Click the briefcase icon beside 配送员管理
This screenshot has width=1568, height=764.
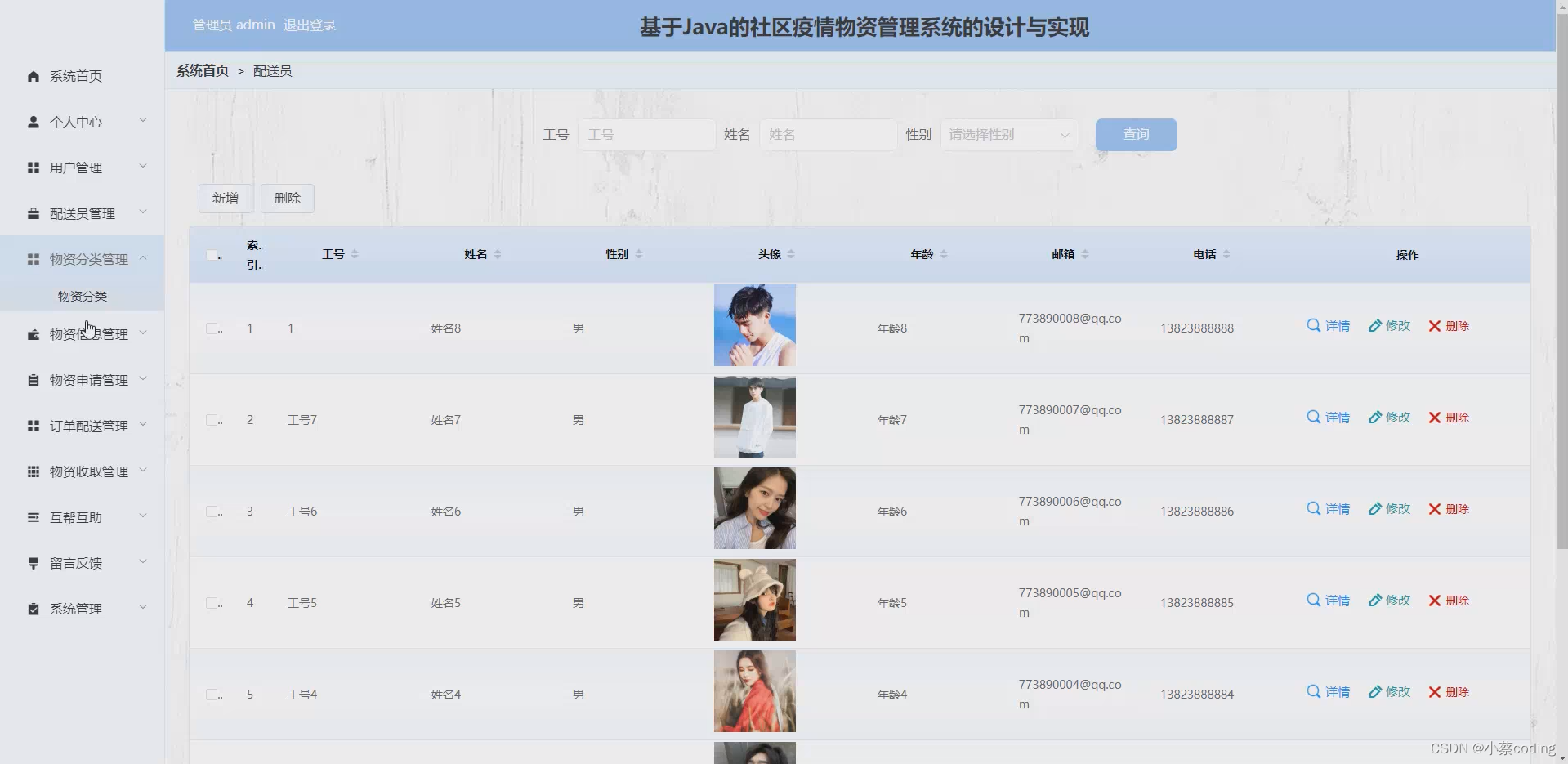tap(34, 213)
